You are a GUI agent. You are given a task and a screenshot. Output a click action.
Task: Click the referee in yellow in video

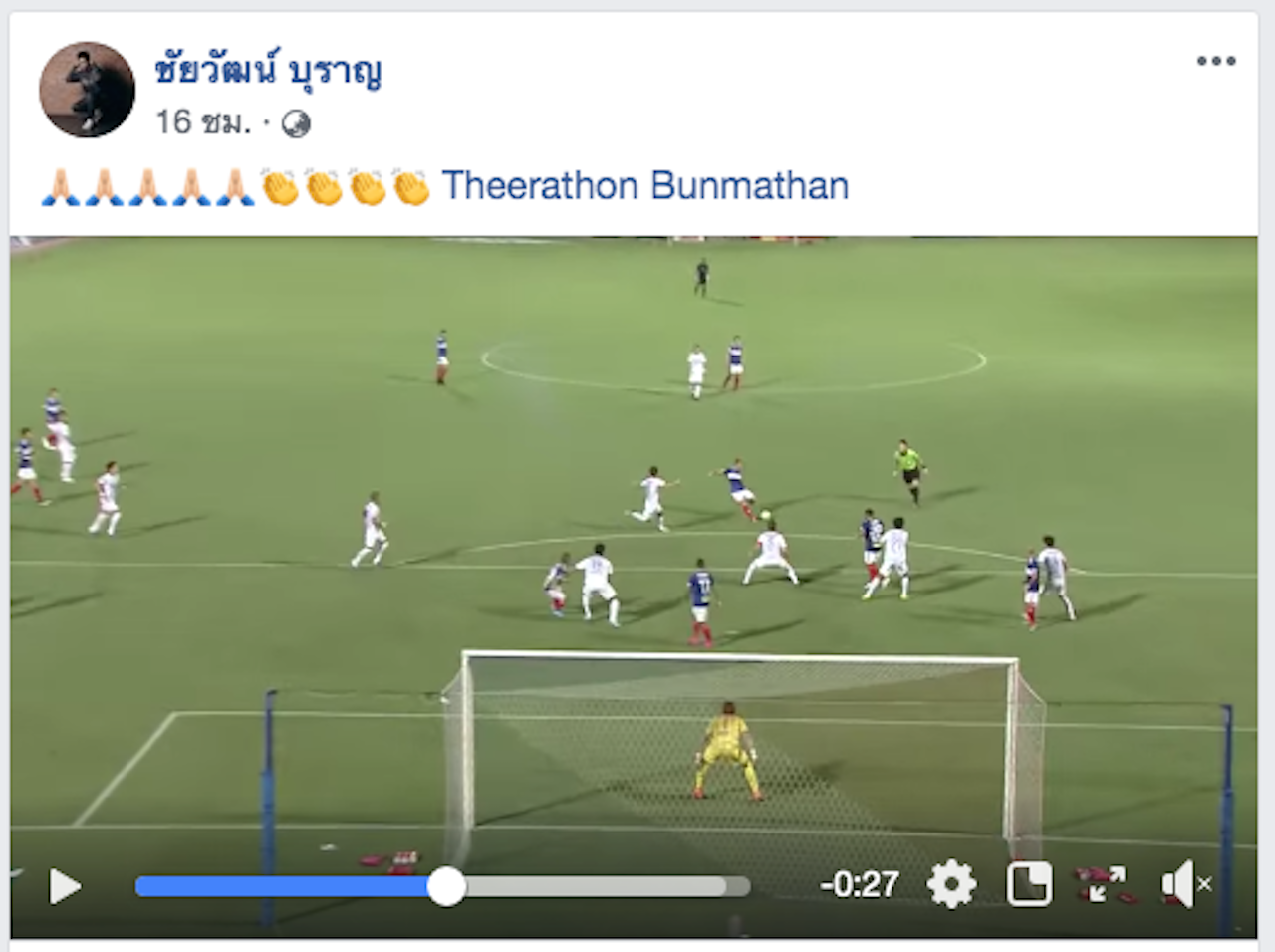point(908,471)
